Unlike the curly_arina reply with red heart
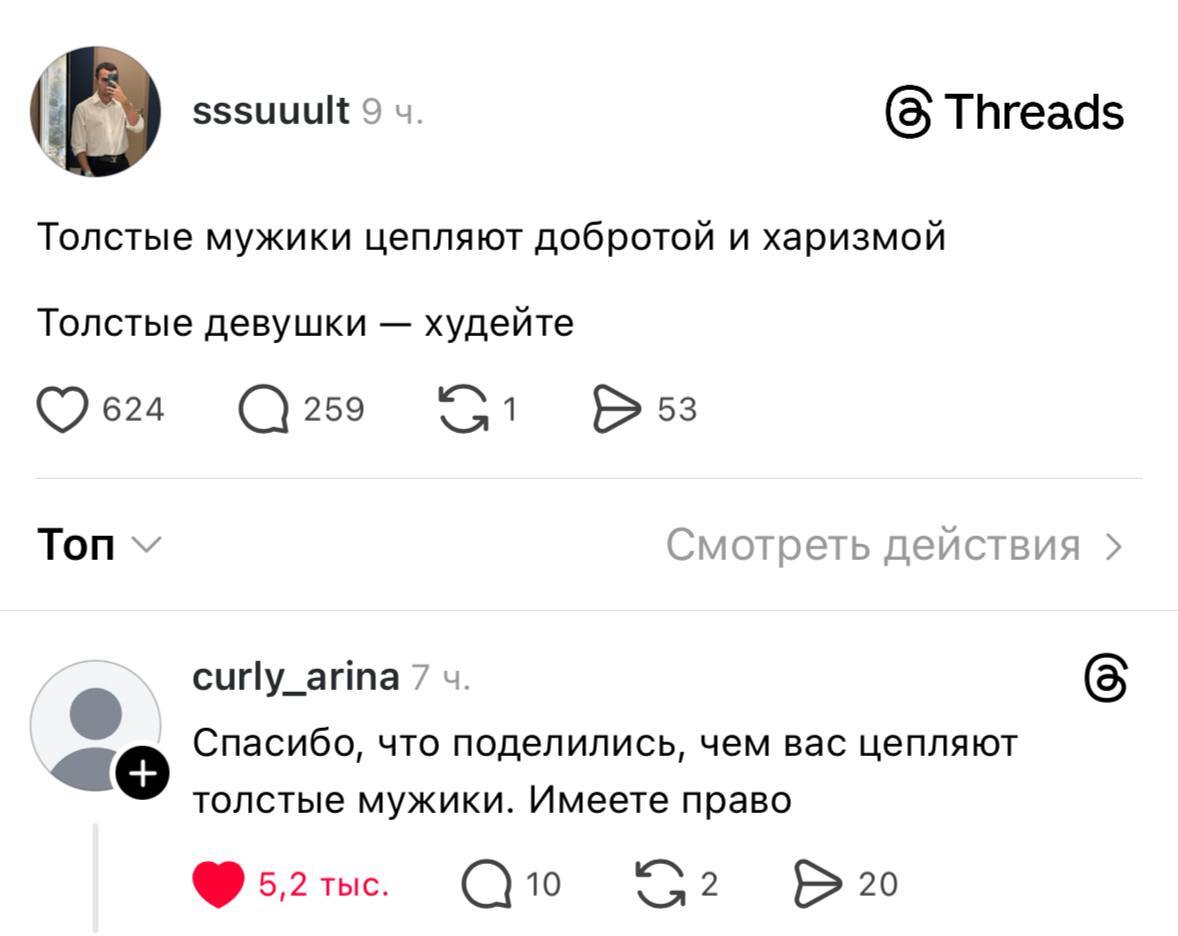The height and width of the screenshot is (936, 1178). click(x=216, y=884)
